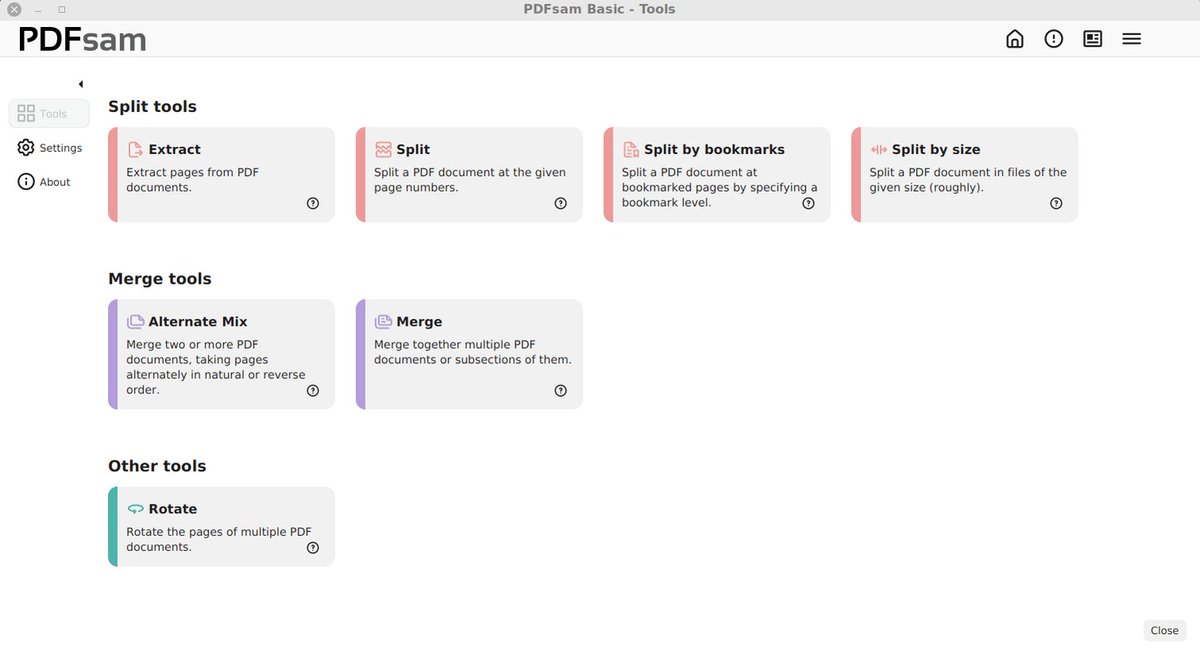
Task: Click the Split tools heading
Action: (152, 107)
